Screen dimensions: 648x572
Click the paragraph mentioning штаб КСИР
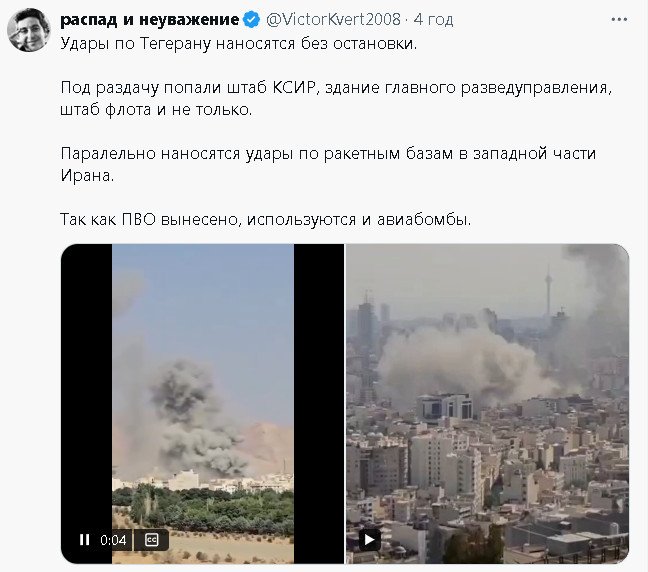pyautogui.click(x=335, y=98)
